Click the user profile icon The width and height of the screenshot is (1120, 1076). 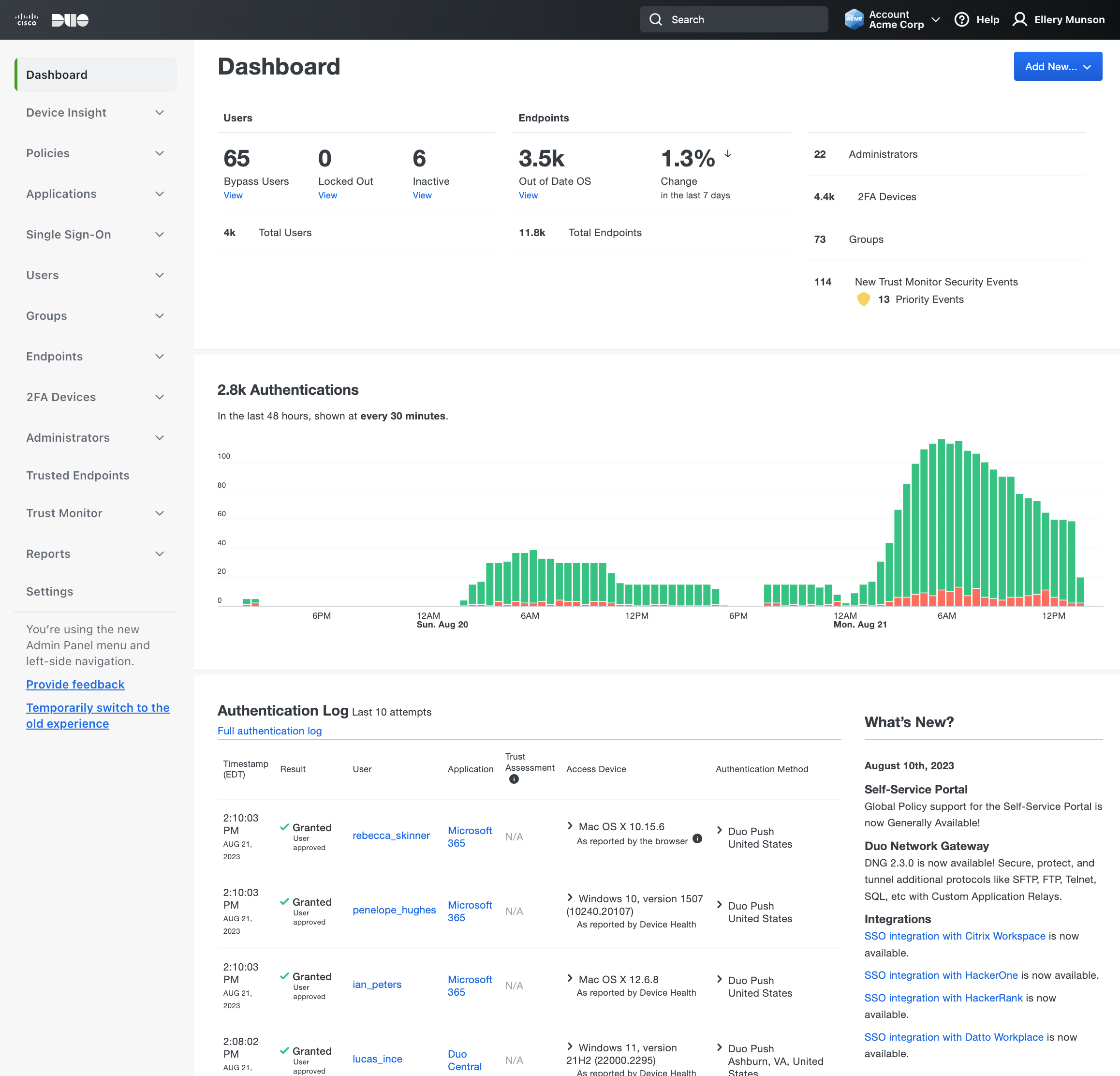click(1019, 19)
